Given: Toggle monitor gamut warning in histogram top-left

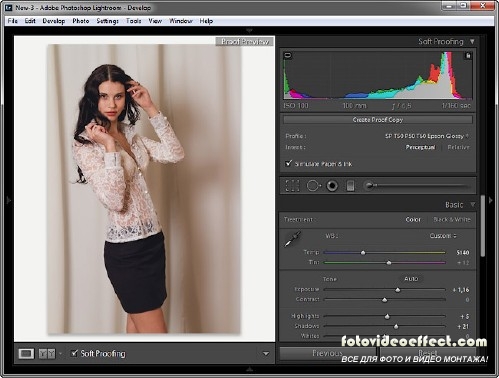Looking at the screenshot, I should pyautogui.click(x=288, y=55).
